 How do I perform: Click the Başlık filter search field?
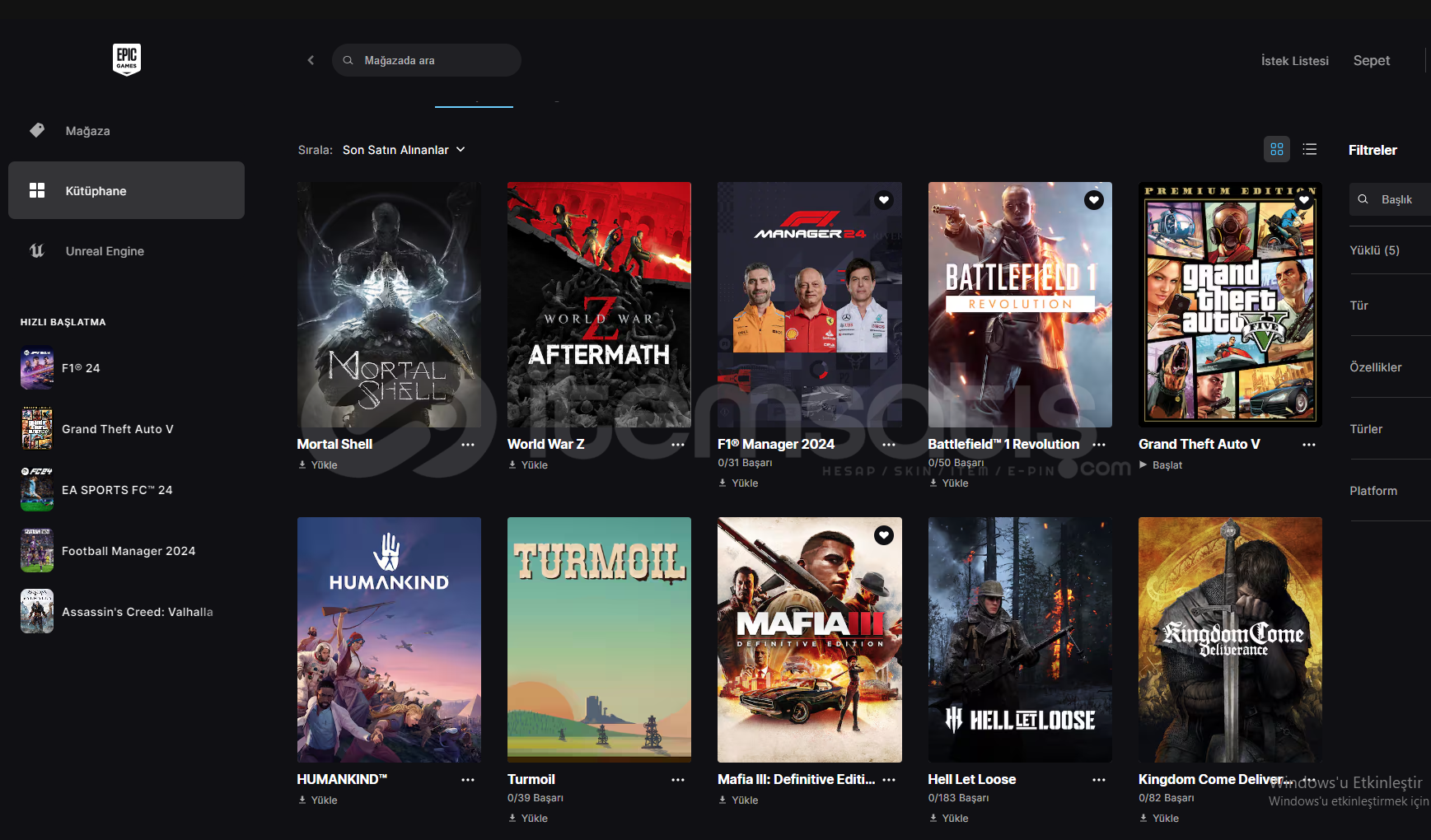[x=1390, y=199]
